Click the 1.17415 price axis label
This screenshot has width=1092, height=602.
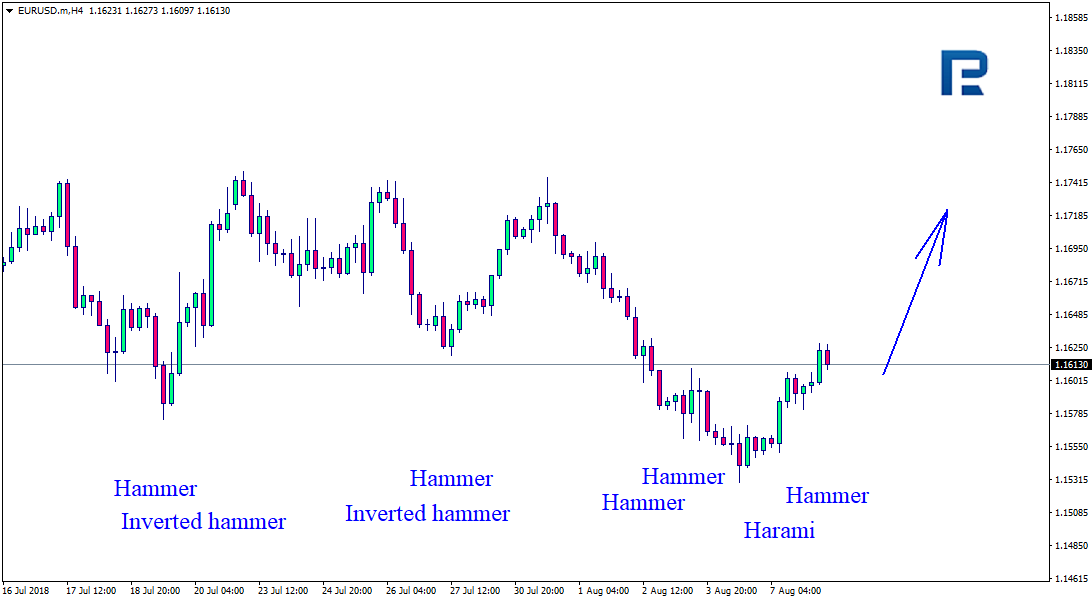[1069, 183]
